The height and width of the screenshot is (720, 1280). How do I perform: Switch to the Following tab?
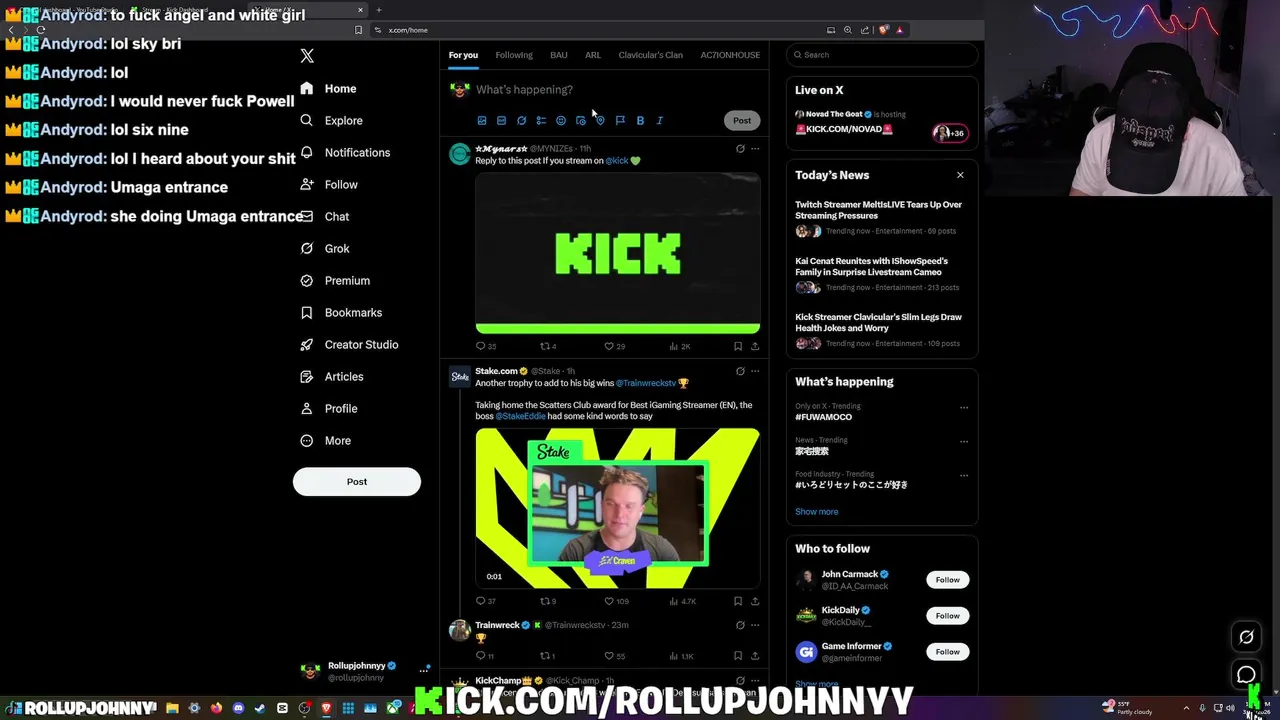coord(514,55)
